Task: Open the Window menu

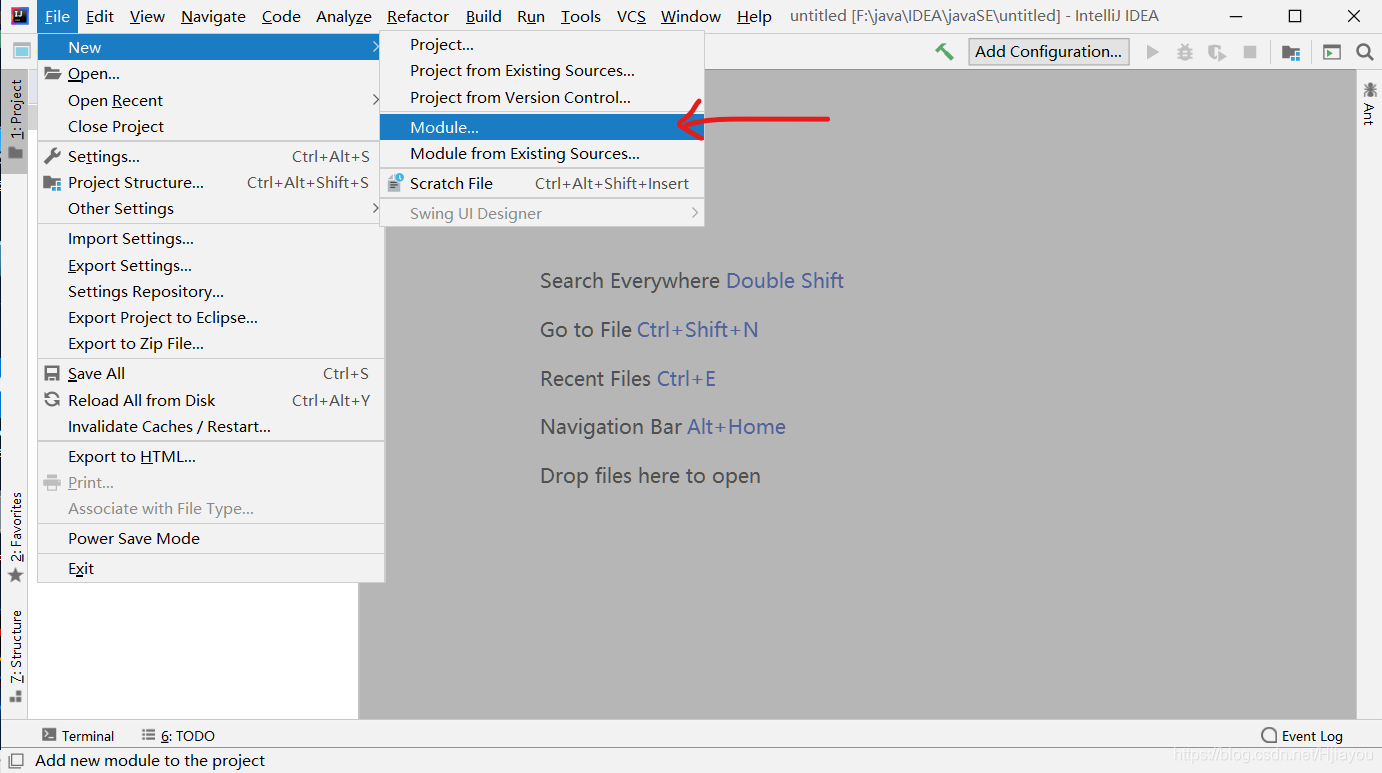Action: click(691, 16)
